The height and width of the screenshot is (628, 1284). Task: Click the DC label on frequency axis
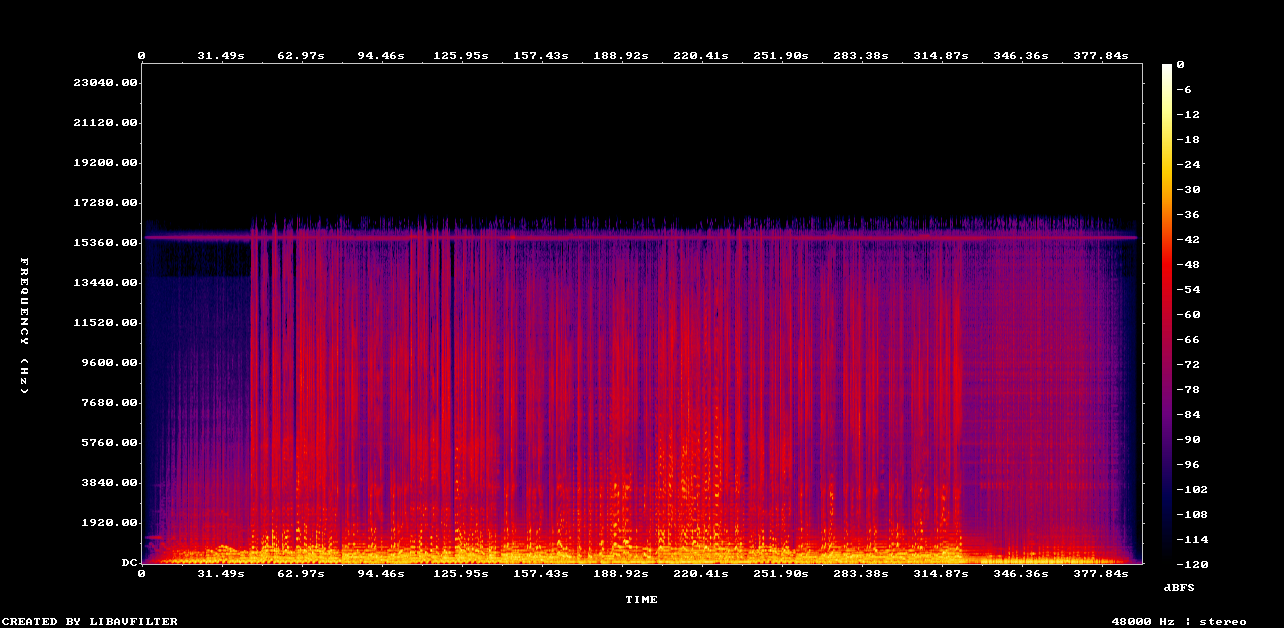click(x=129, y=563)
